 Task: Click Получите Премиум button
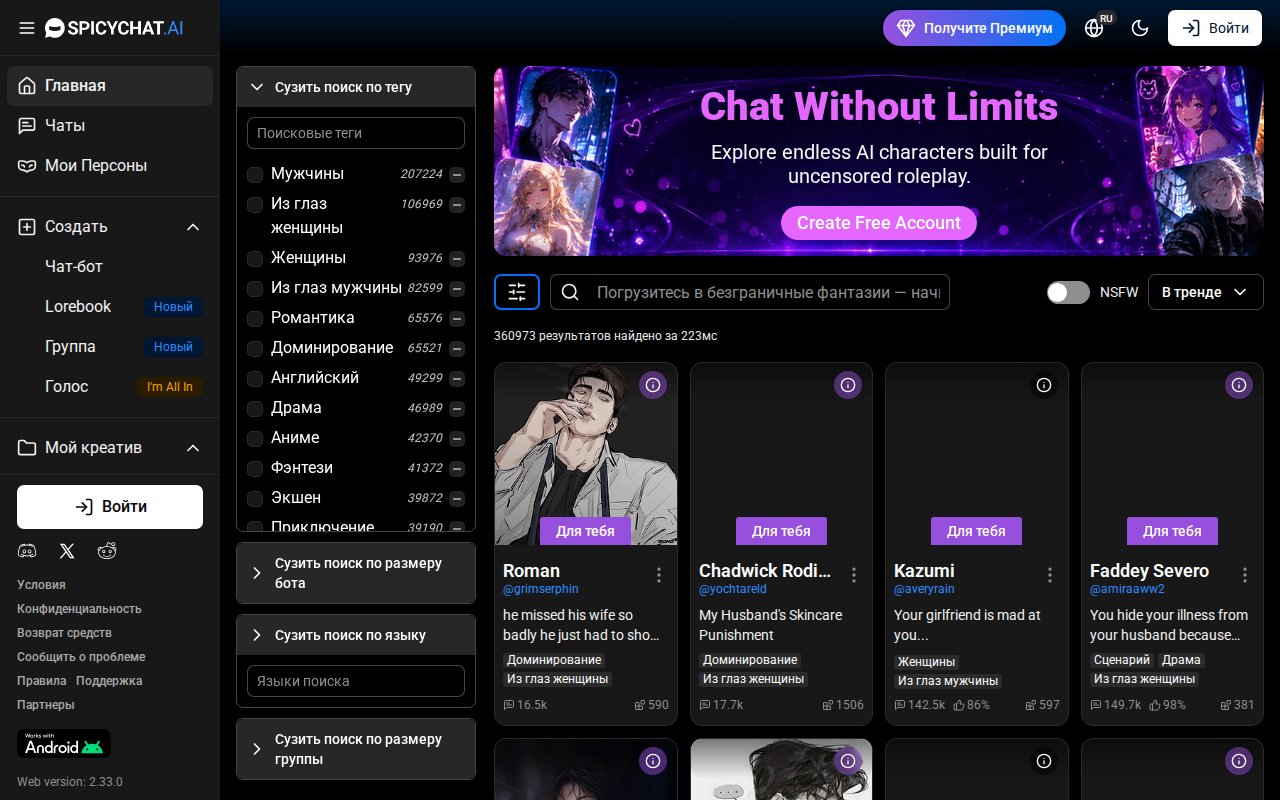coord(974,28)
